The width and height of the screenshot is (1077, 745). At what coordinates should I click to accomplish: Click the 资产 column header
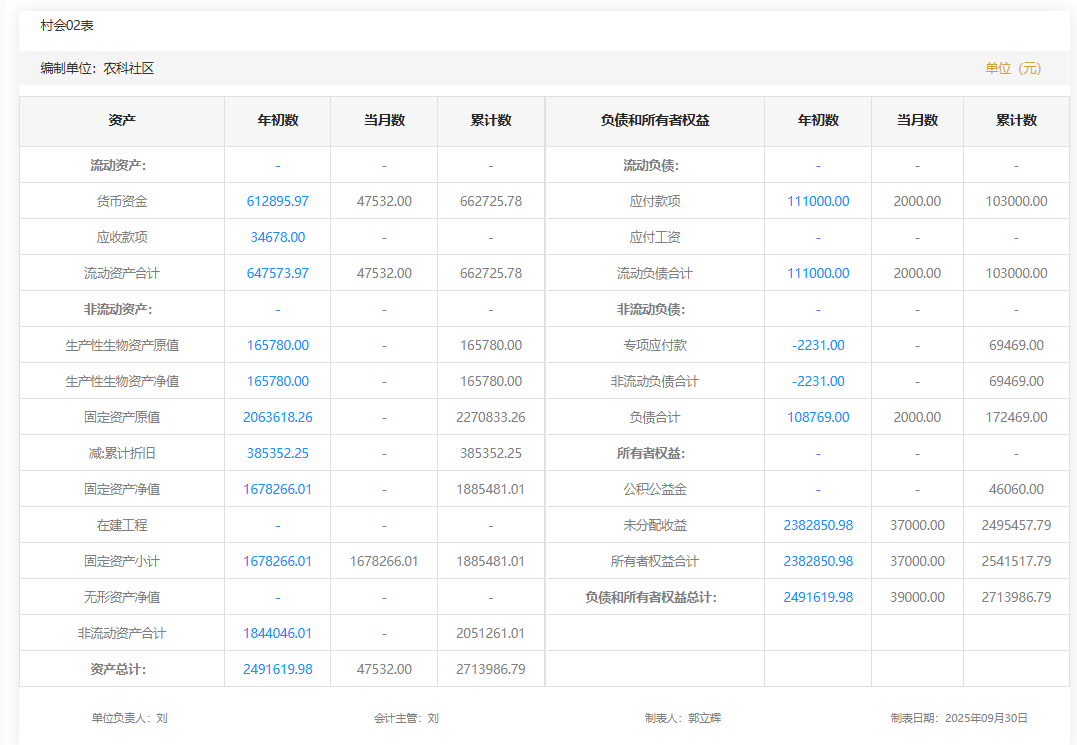122,120
